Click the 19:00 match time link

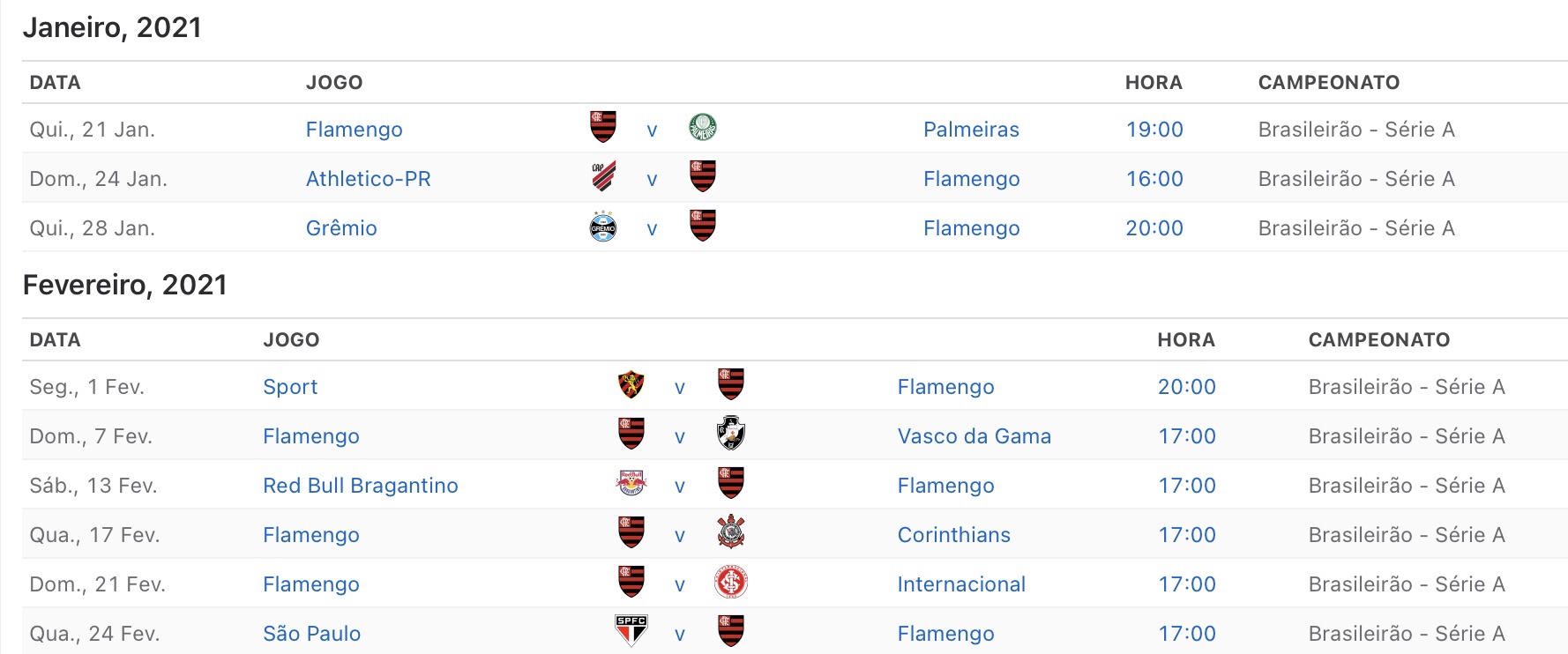click(1154, 130)
